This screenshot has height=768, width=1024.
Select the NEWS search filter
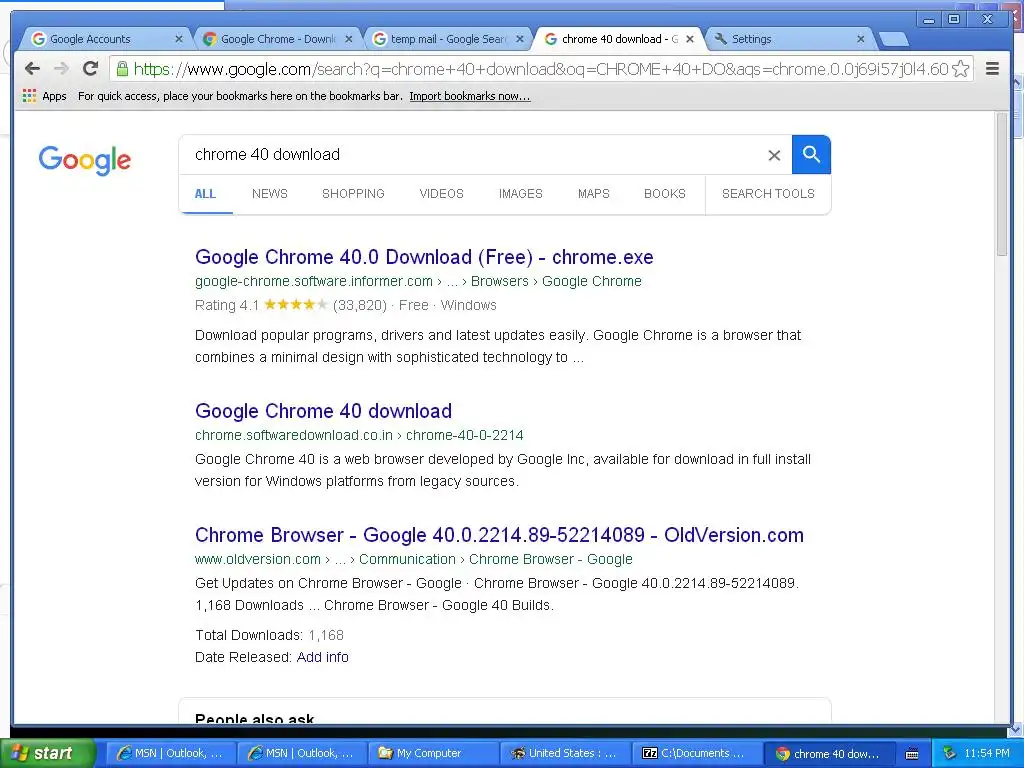(270, 194)
